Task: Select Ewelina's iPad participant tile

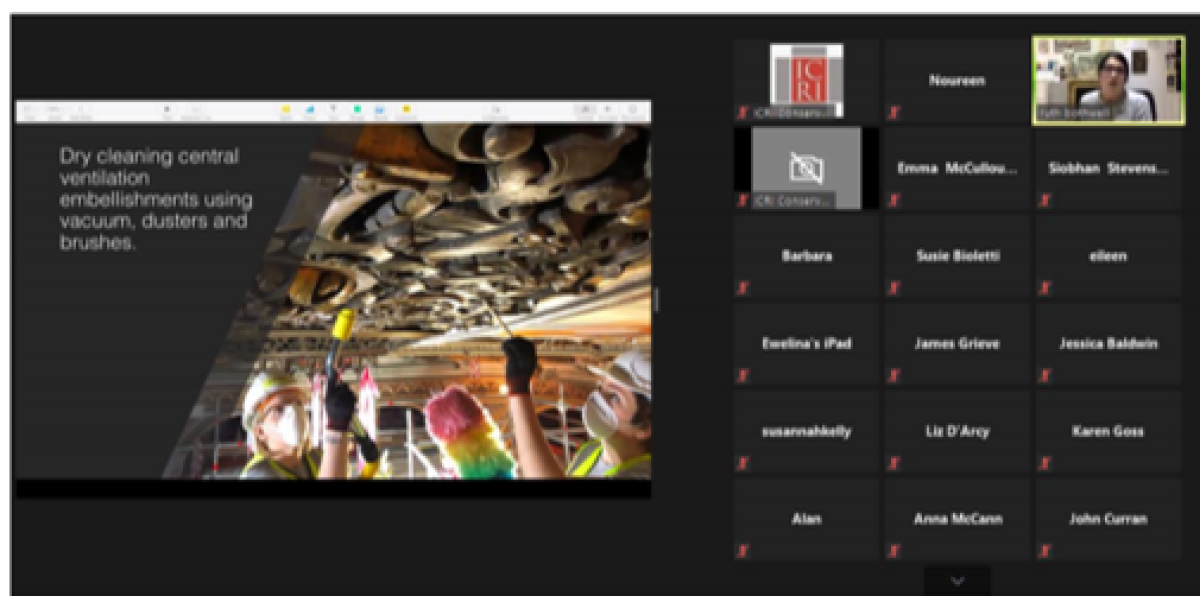Action: pos(806,344)
